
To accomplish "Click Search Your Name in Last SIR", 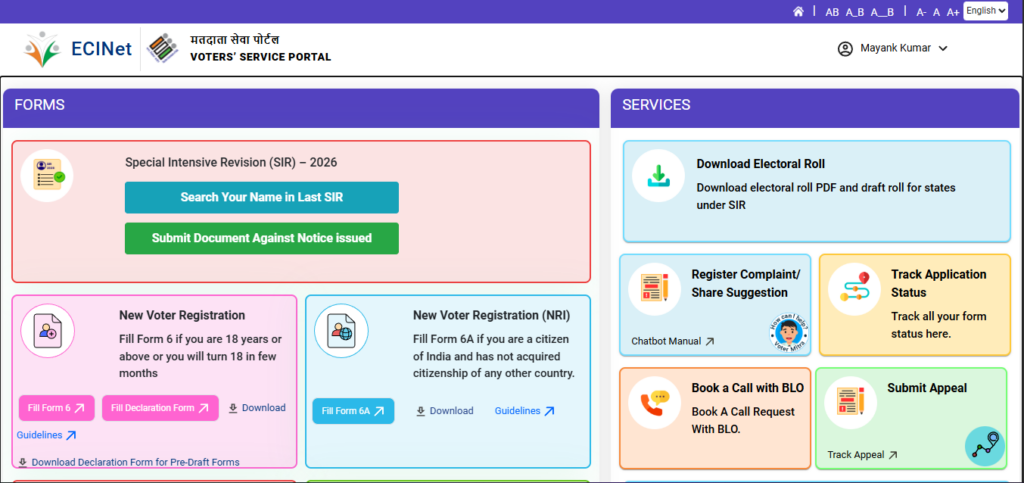I will tap(262, 197).
